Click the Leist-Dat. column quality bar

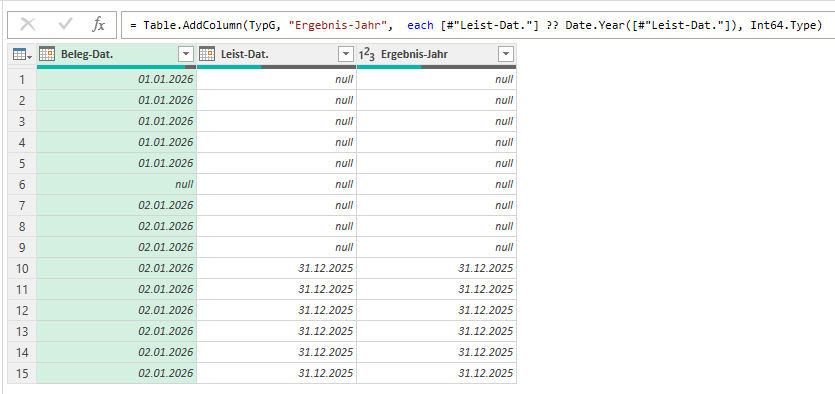tap(276, 67)
